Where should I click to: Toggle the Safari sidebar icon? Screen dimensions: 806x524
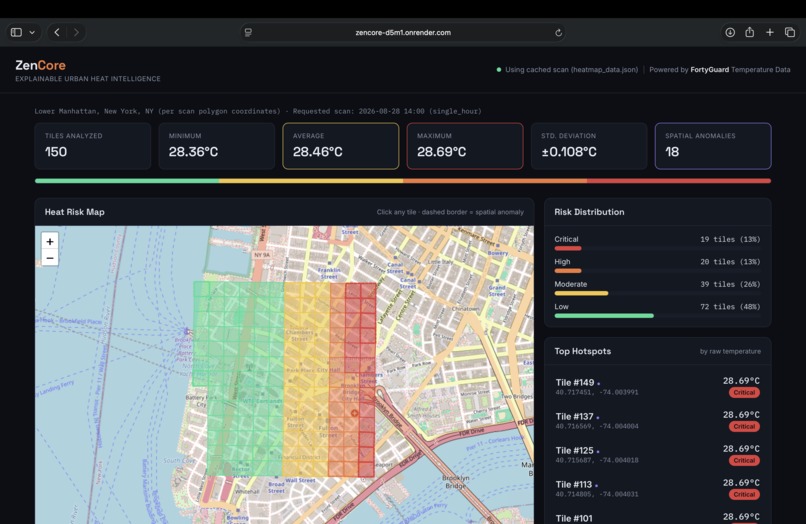point(16,32)
